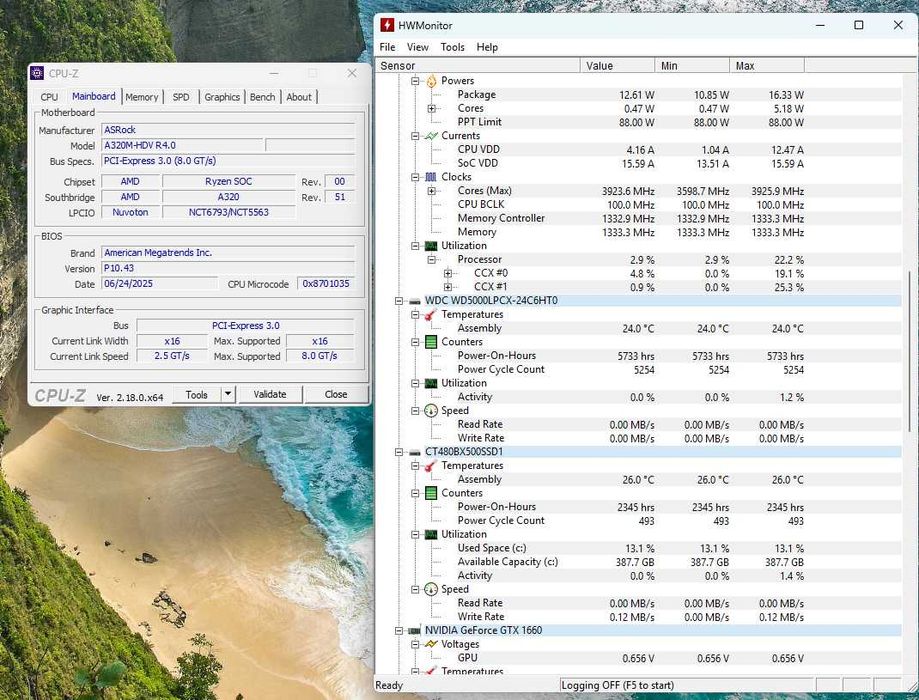This screenshot has width=919, height=700.
Task: Click the Value column header
Action: pos(617,66)
